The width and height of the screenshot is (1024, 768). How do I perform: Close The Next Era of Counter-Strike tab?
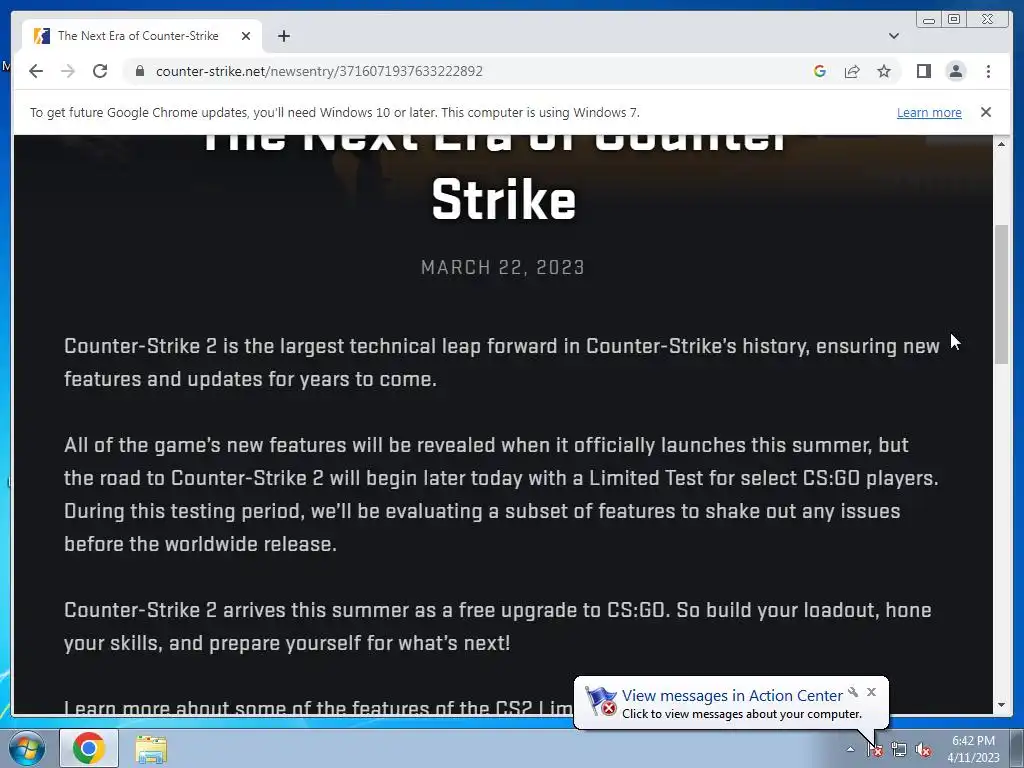coord(246,36)
